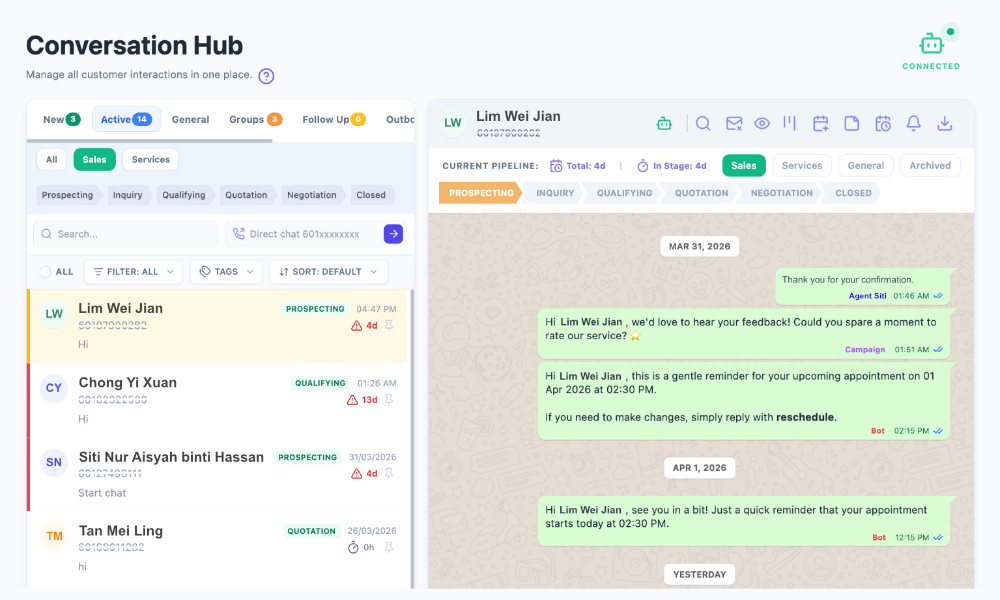The width and height of the screenshot is (1000, 600).
Task: Open the Filter: All dropdown
Action: tap(133, 272)
